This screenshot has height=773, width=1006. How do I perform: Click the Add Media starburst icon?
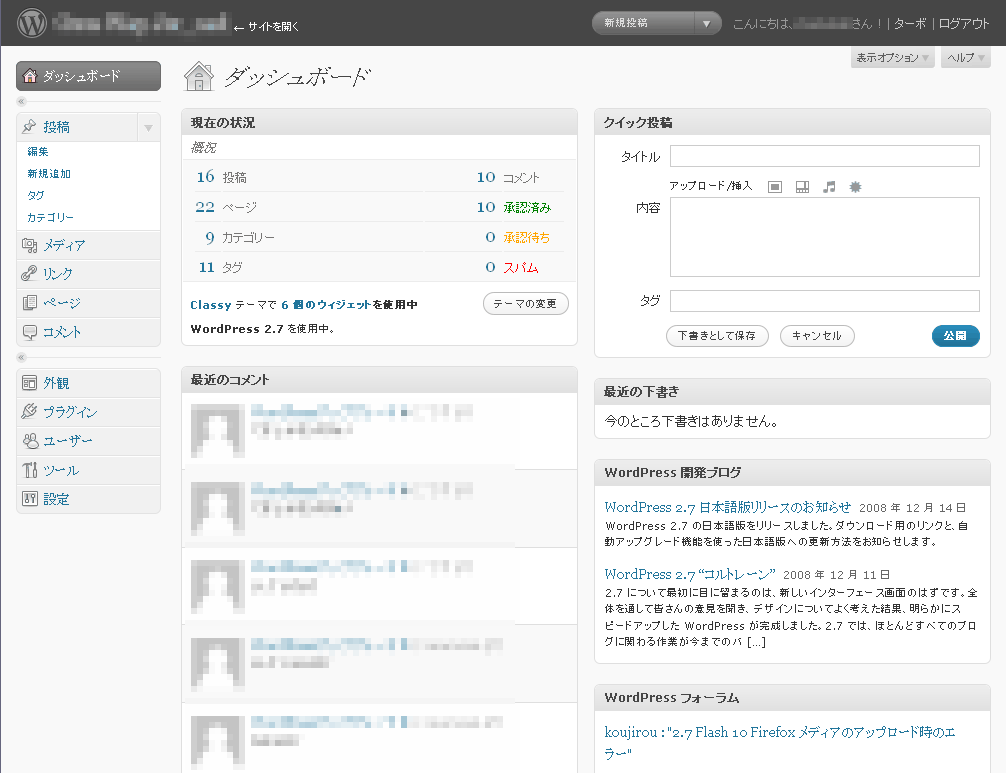click(x=855, y=187)
